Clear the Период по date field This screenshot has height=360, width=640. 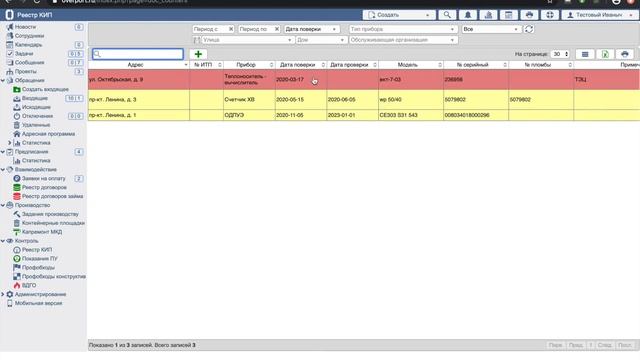[277, 29]
